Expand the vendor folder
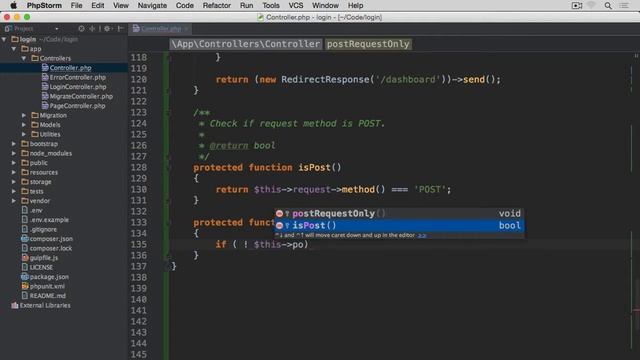 pos(14,201)
